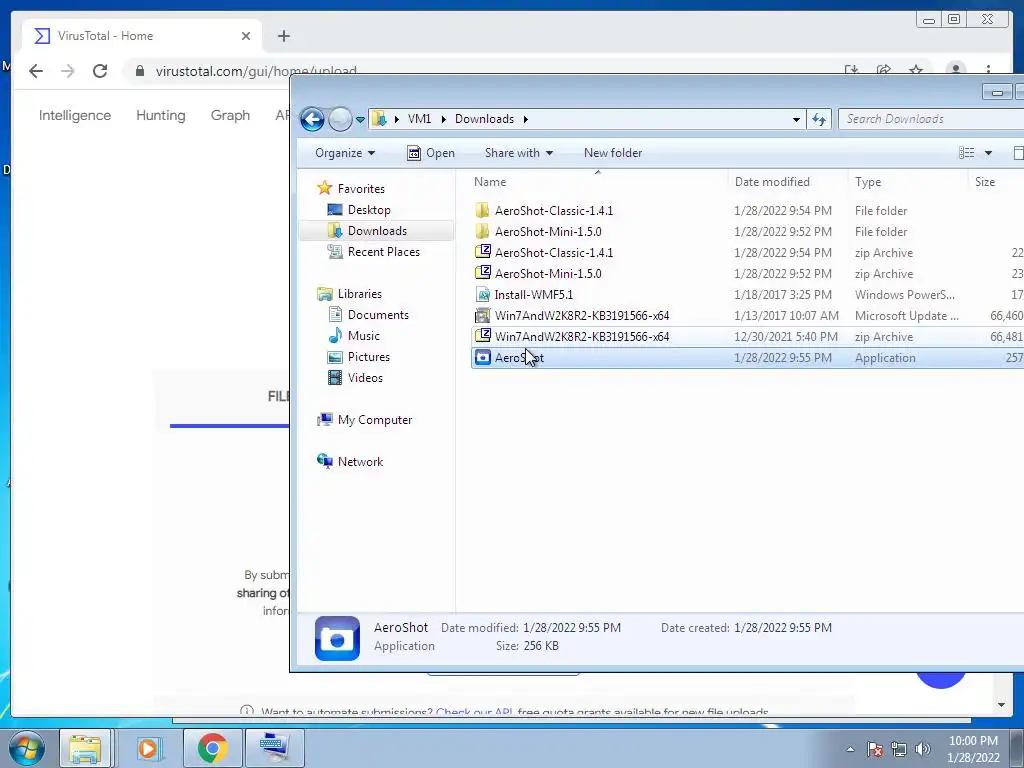Click the AeroShot application file icon
Image resolution: width=1024 pixels, height=768 pixels.
[483, 357]
